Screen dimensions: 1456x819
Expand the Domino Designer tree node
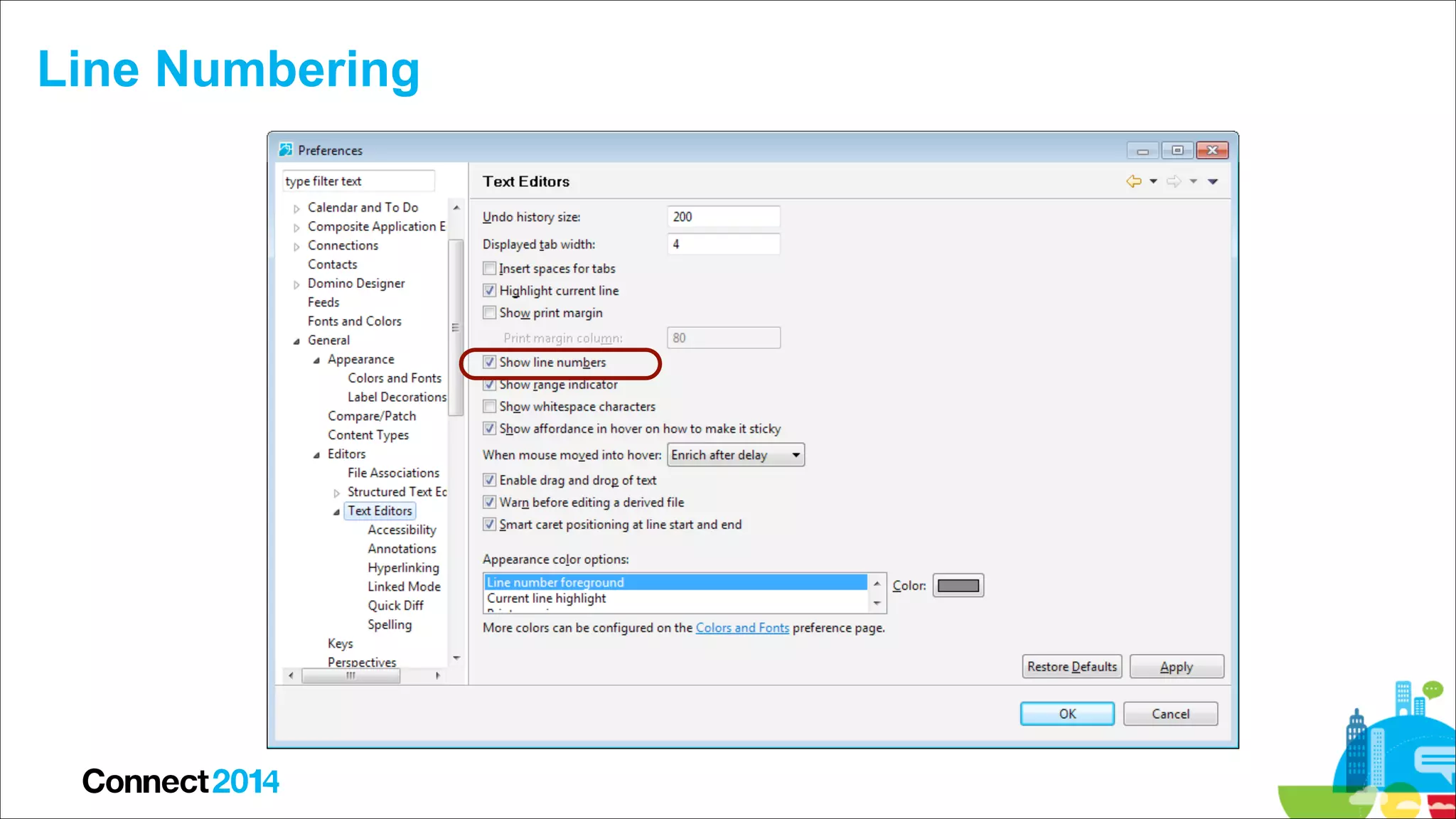[296, 284]
